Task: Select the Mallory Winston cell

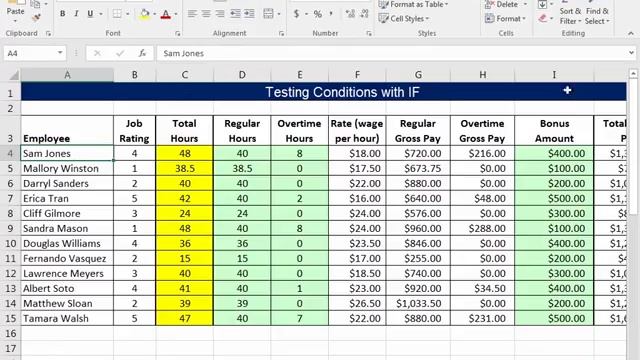Action: pos(67,169)
